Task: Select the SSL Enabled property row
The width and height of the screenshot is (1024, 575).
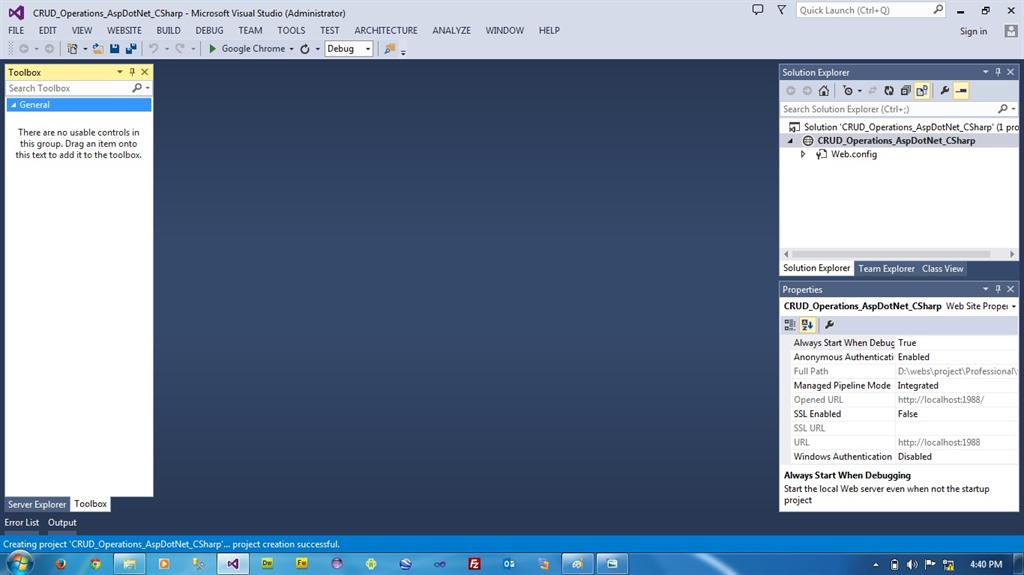Action: click(x=899, y=414)
